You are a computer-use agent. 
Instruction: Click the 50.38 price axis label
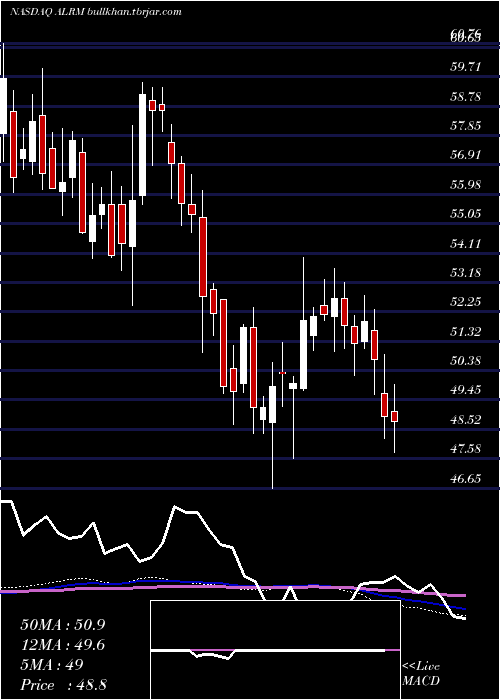(466, 360)
